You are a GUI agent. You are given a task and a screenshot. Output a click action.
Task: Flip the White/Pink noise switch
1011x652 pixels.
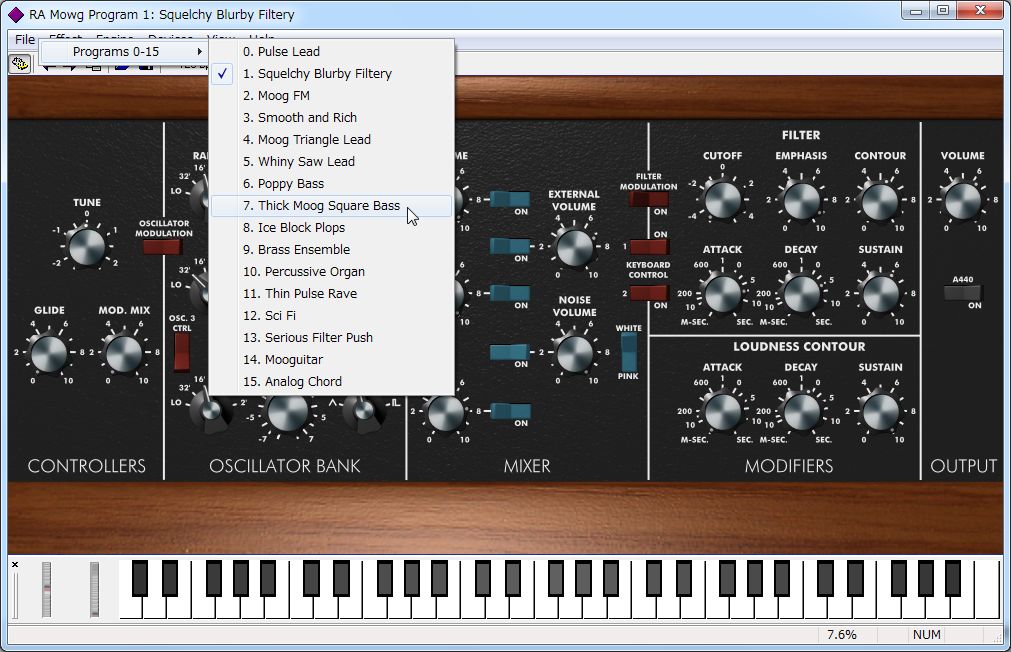click(628, 352)
